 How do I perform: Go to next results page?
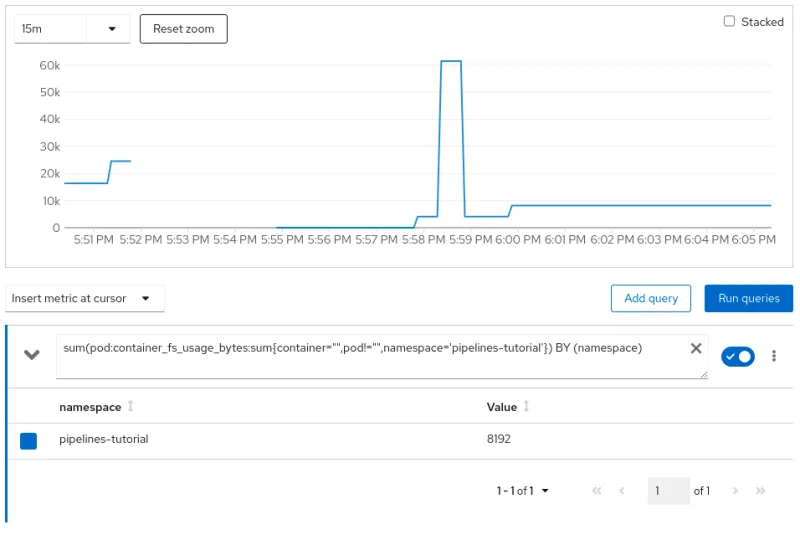point(735,491)
